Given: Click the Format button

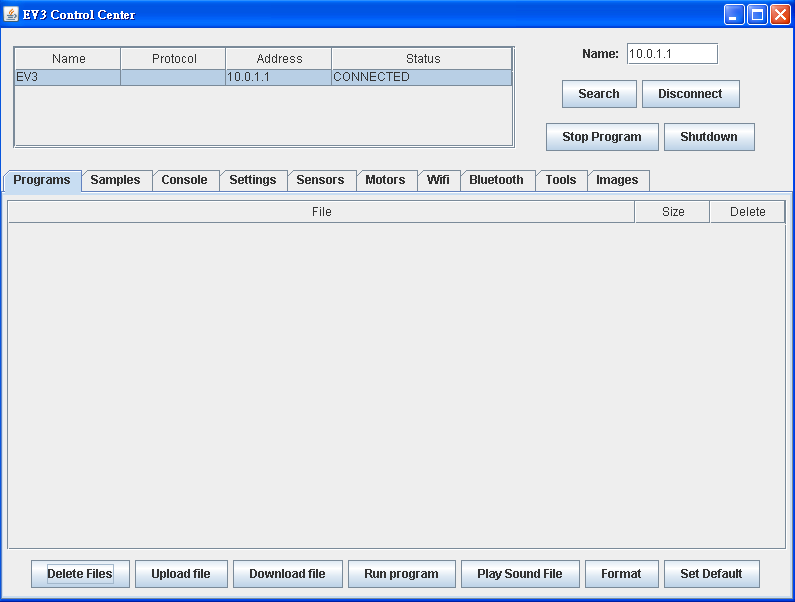Looking at the screenshot, I should 622,574.
